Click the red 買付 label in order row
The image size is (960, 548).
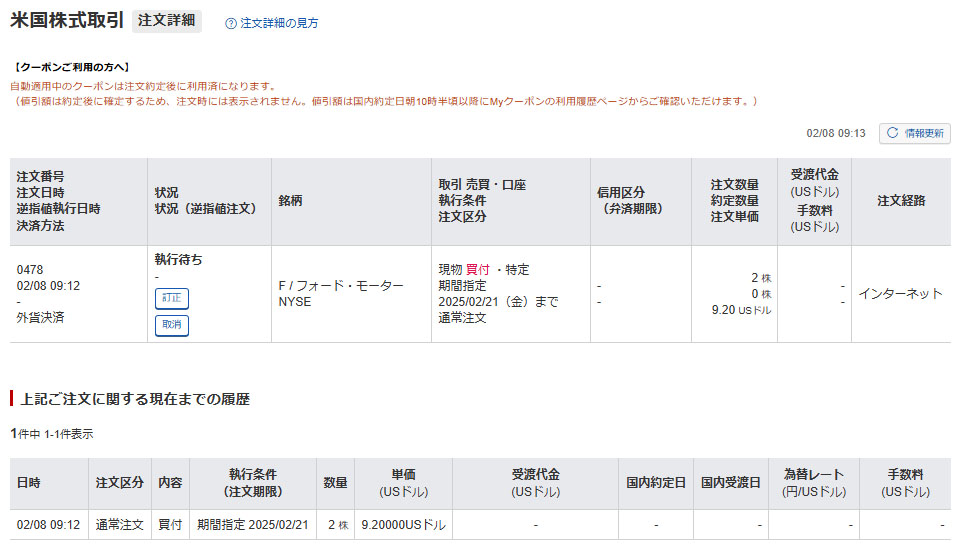[x=478, y=270]
